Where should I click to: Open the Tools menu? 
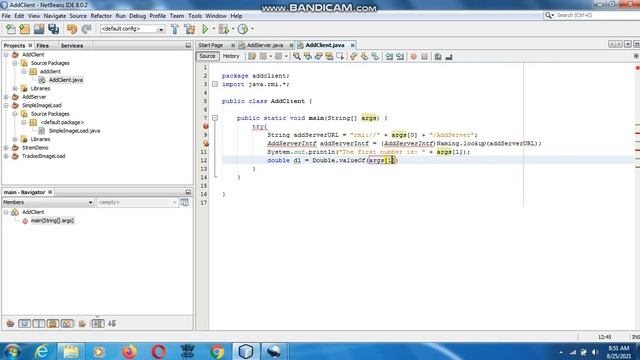tap(195, 16)
